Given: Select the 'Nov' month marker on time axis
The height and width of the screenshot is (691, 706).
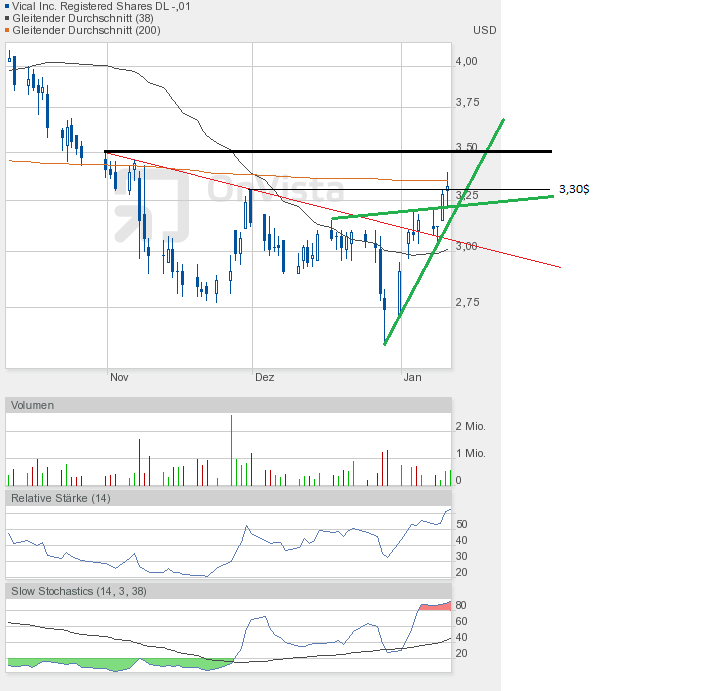Looking at the screenshot, I should 119,377.
